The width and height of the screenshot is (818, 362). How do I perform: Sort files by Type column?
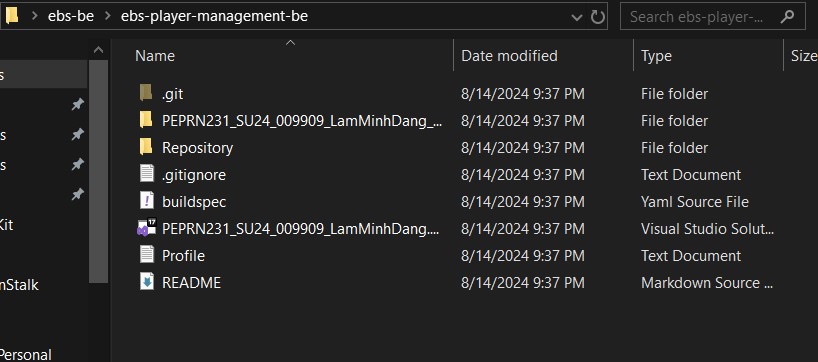(x=656, y=56)
